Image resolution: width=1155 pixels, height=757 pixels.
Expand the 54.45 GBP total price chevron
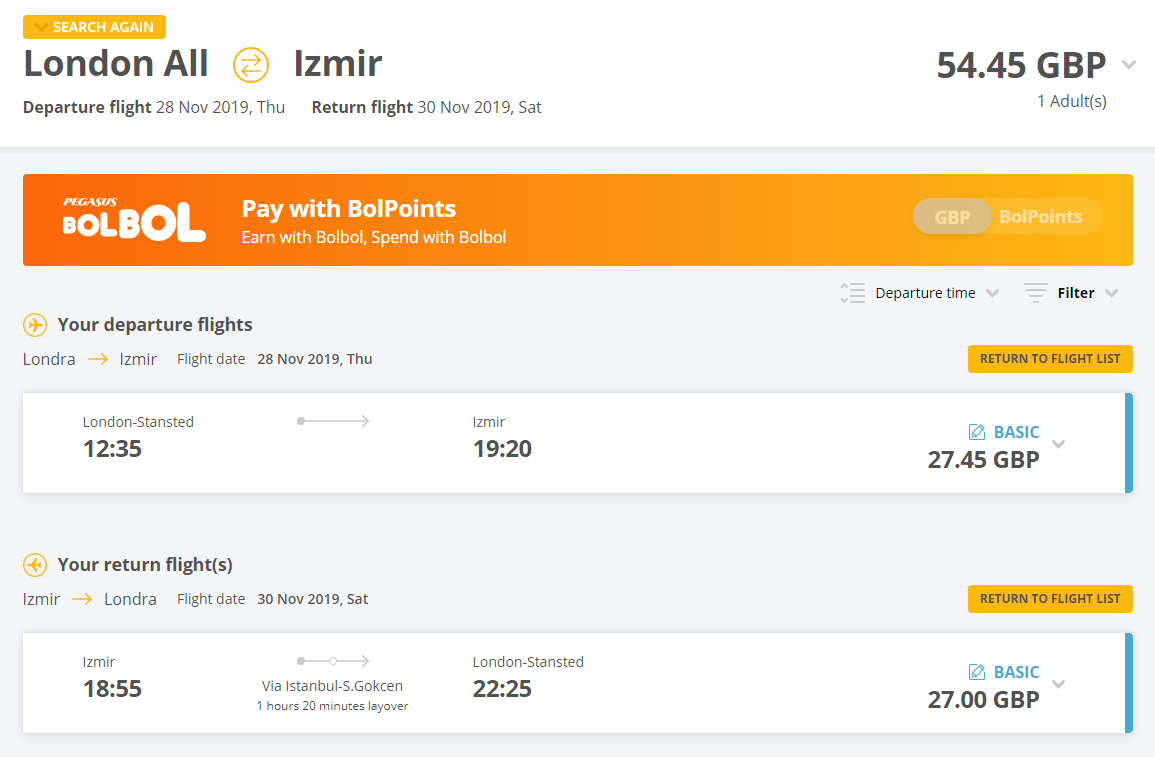[1128, 65]
